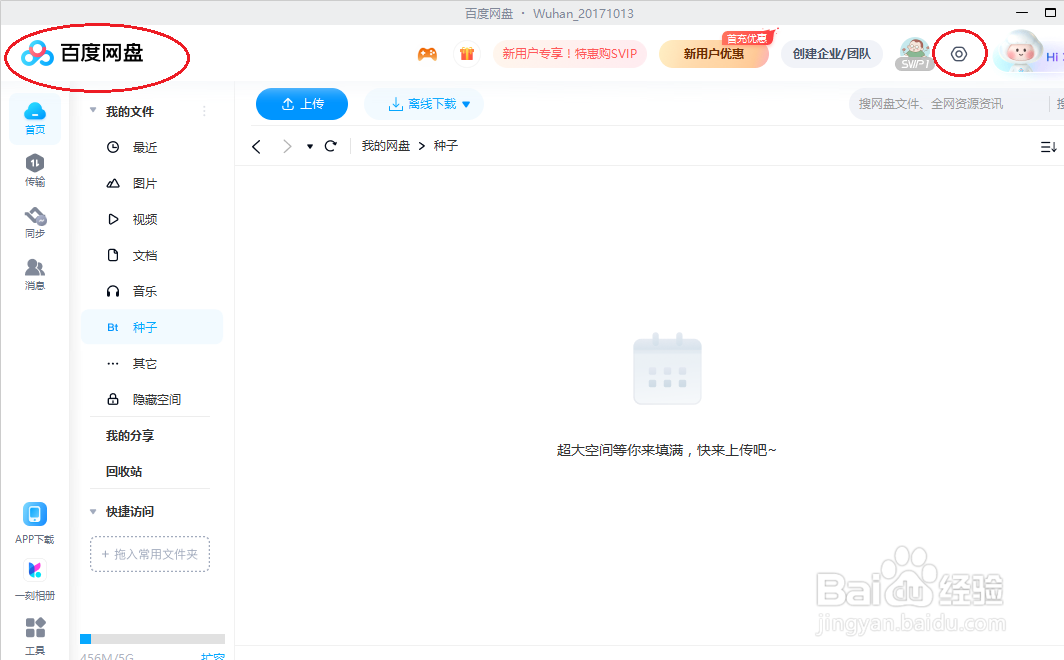Open the 消息 messages panel
Image resolution: width=1064 pixels, height=660 pixels.
35,275
